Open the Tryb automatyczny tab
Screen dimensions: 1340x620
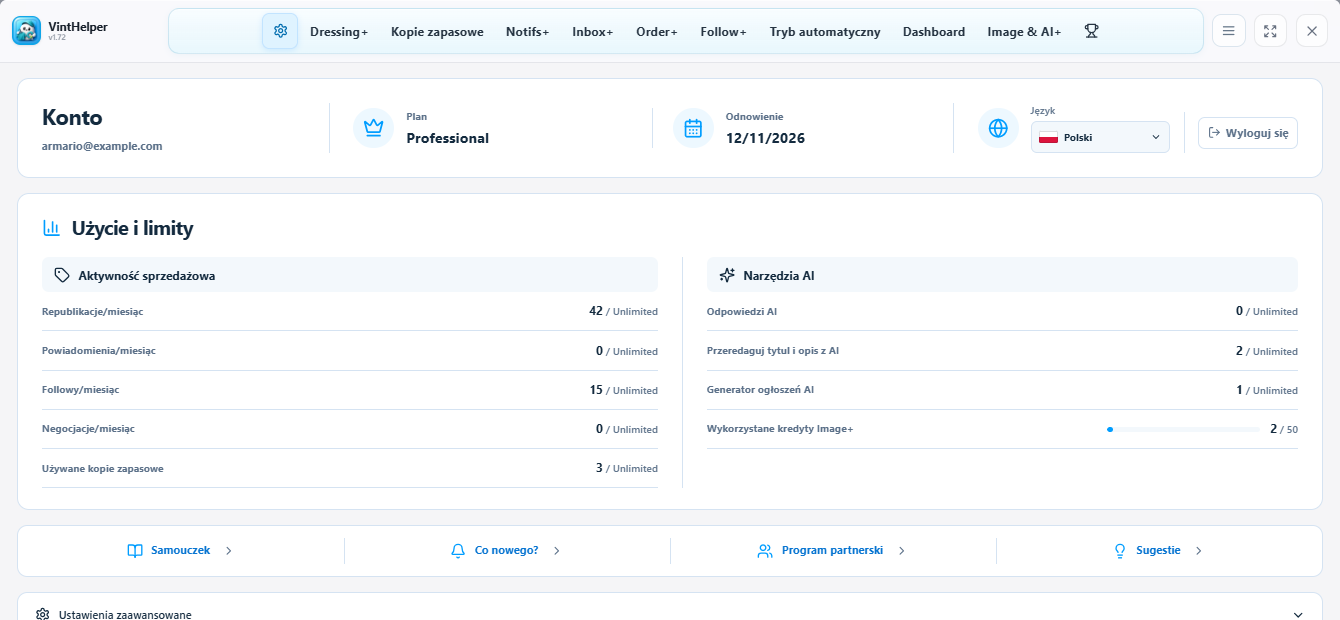pyautogui.click(x=825, y=31)
